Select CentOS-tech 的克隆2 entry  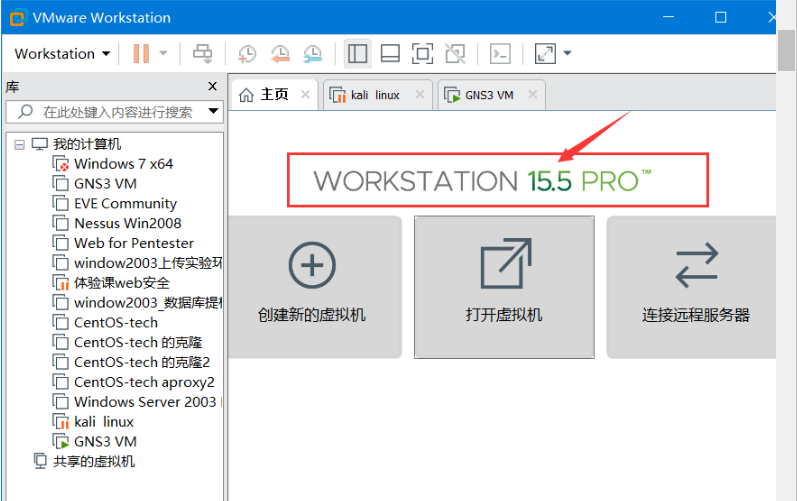tap(142, 362)
